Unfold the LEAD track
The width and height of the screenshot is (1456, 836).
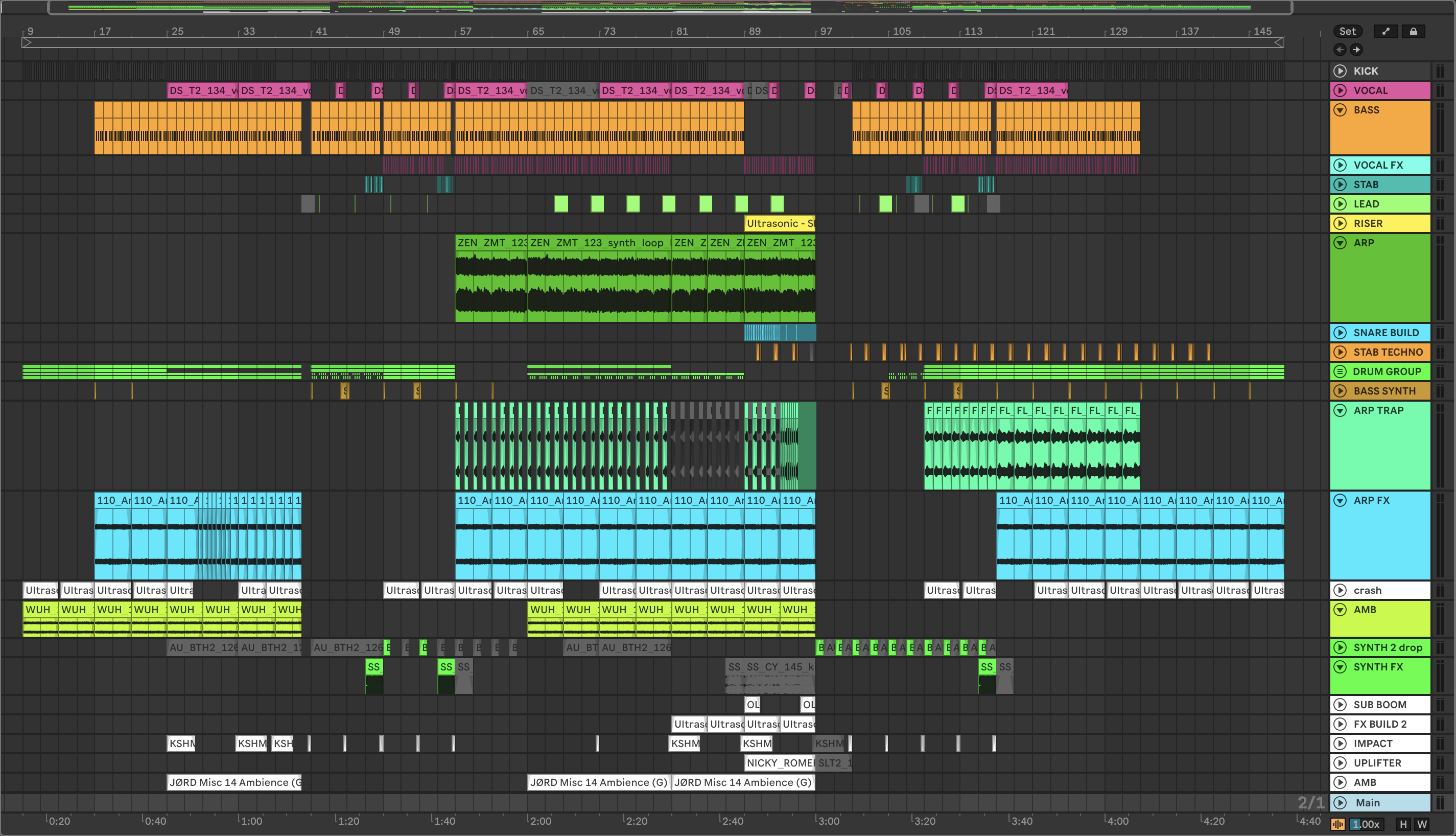click(x=1340, y=204)
